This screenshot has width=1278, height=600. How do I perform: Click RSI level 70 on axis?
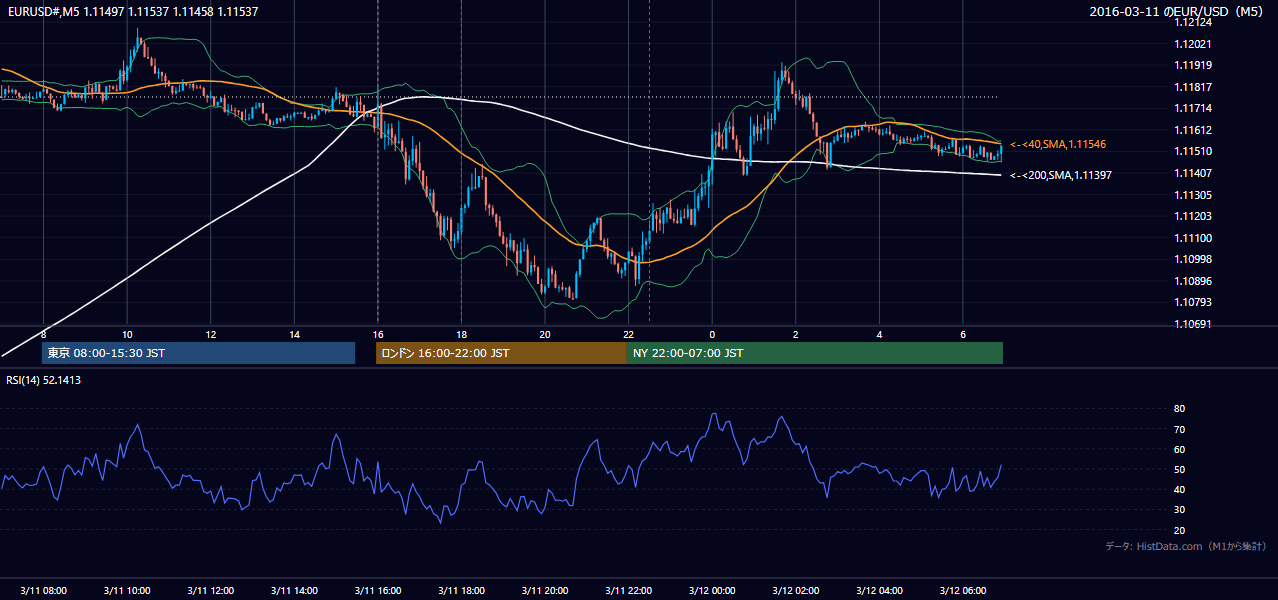click(x=1179, y=429)
